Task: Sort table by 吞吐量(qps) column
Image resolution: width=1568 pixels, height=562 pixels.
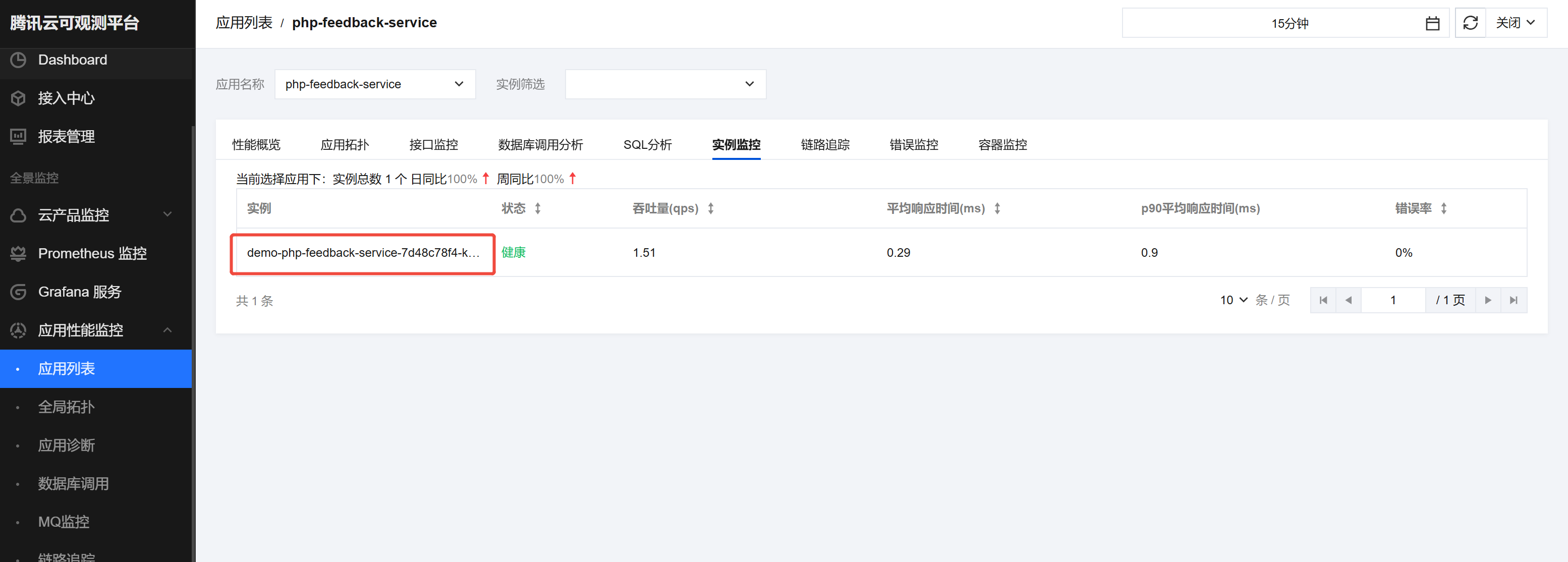Action: point(710,208)
